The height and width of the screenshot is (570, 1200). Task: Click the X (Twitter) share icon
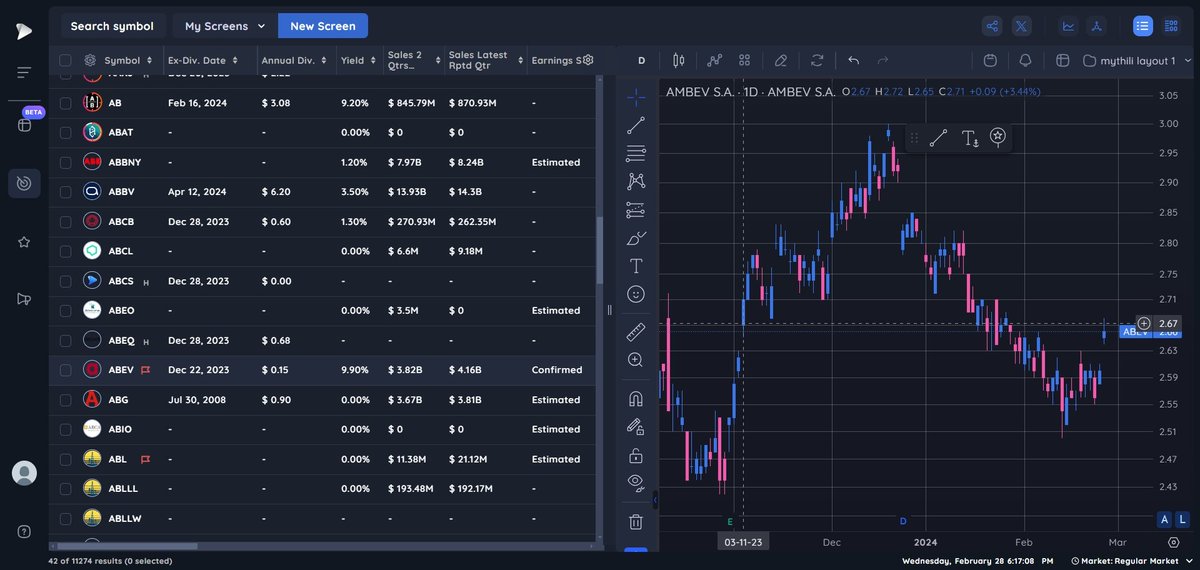pyautogui.click(x=1021, y=26)
